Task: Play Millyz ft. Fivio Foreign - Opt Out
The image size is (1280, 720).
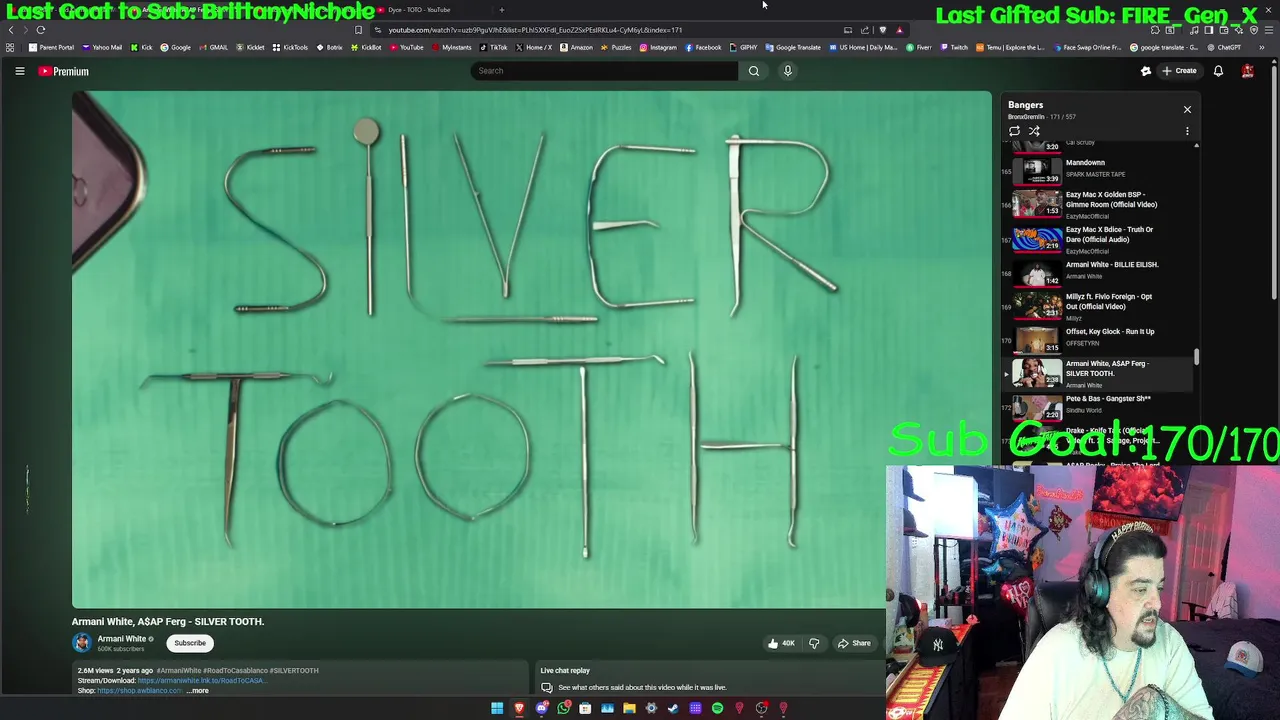Action: (1098, 305)
